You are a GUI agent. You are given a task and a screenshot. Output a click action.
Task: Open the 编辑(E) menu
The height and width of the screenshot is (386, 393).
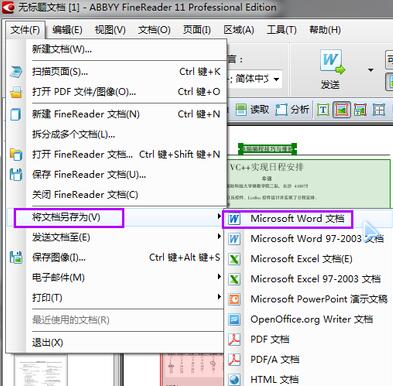click(67, 30)
